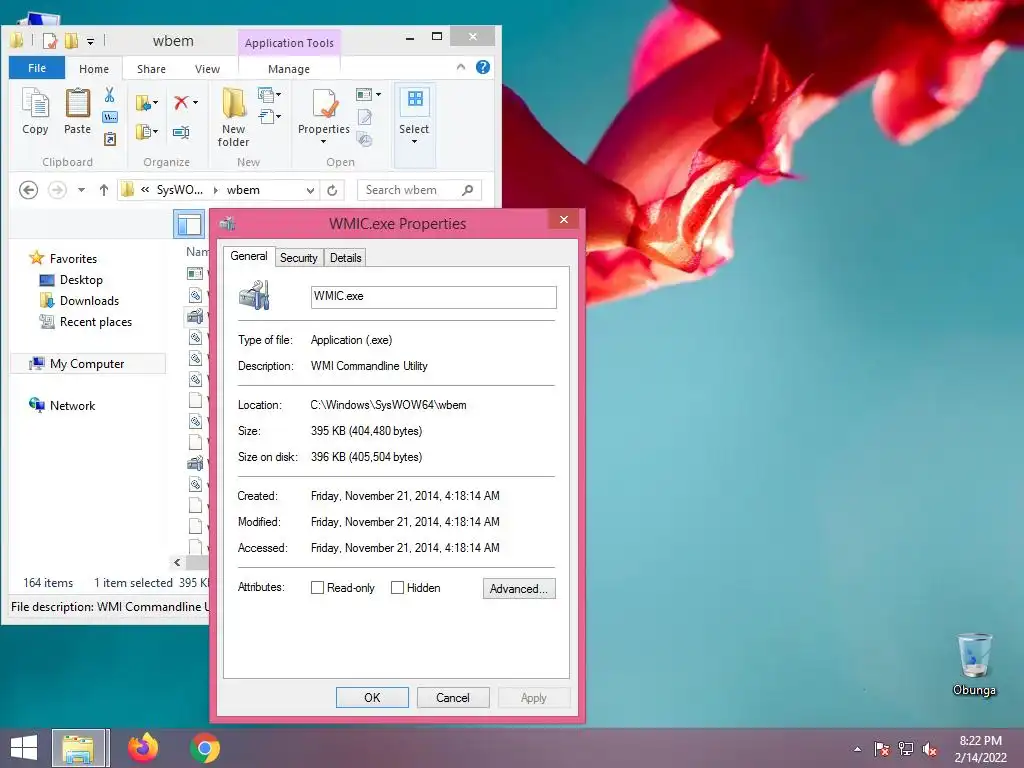Toggle the Hidden checkbox

coord(397,588)
